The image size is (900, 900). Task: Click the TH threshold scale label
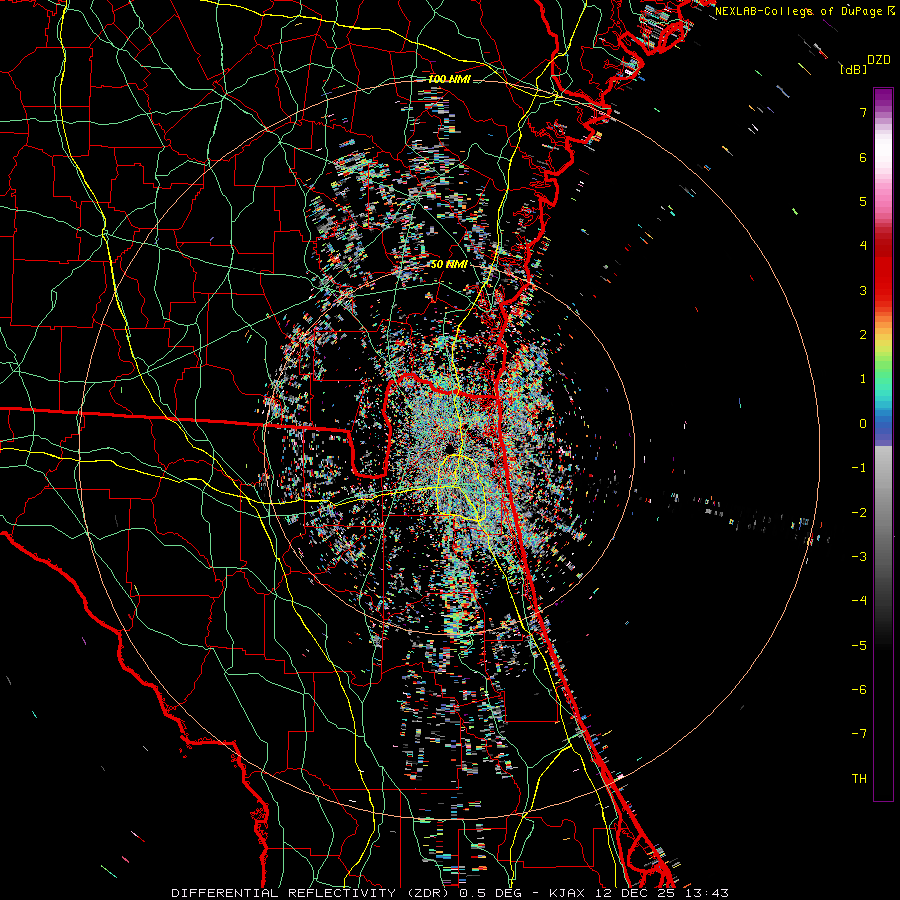pyautogui.click(x=859, y=779)
